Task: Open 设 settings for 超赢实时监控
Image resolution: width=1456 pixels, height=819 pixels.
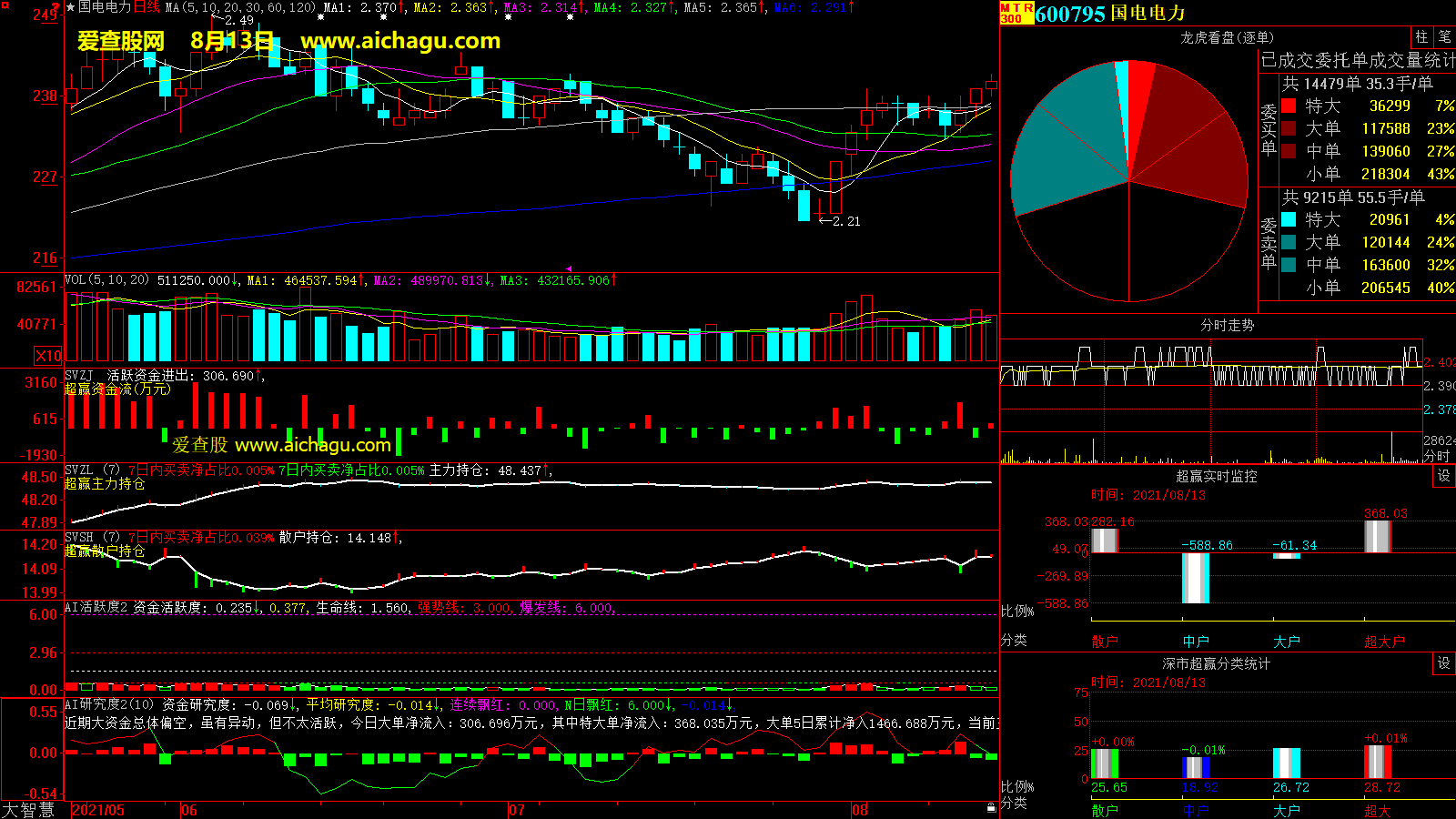Action: (1443, 476)
